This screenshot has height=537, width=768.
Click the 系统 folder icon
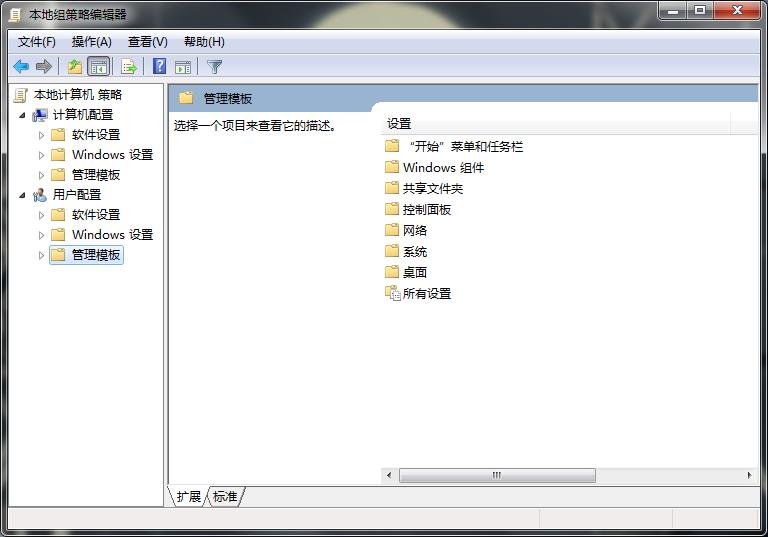coord(392,251)
